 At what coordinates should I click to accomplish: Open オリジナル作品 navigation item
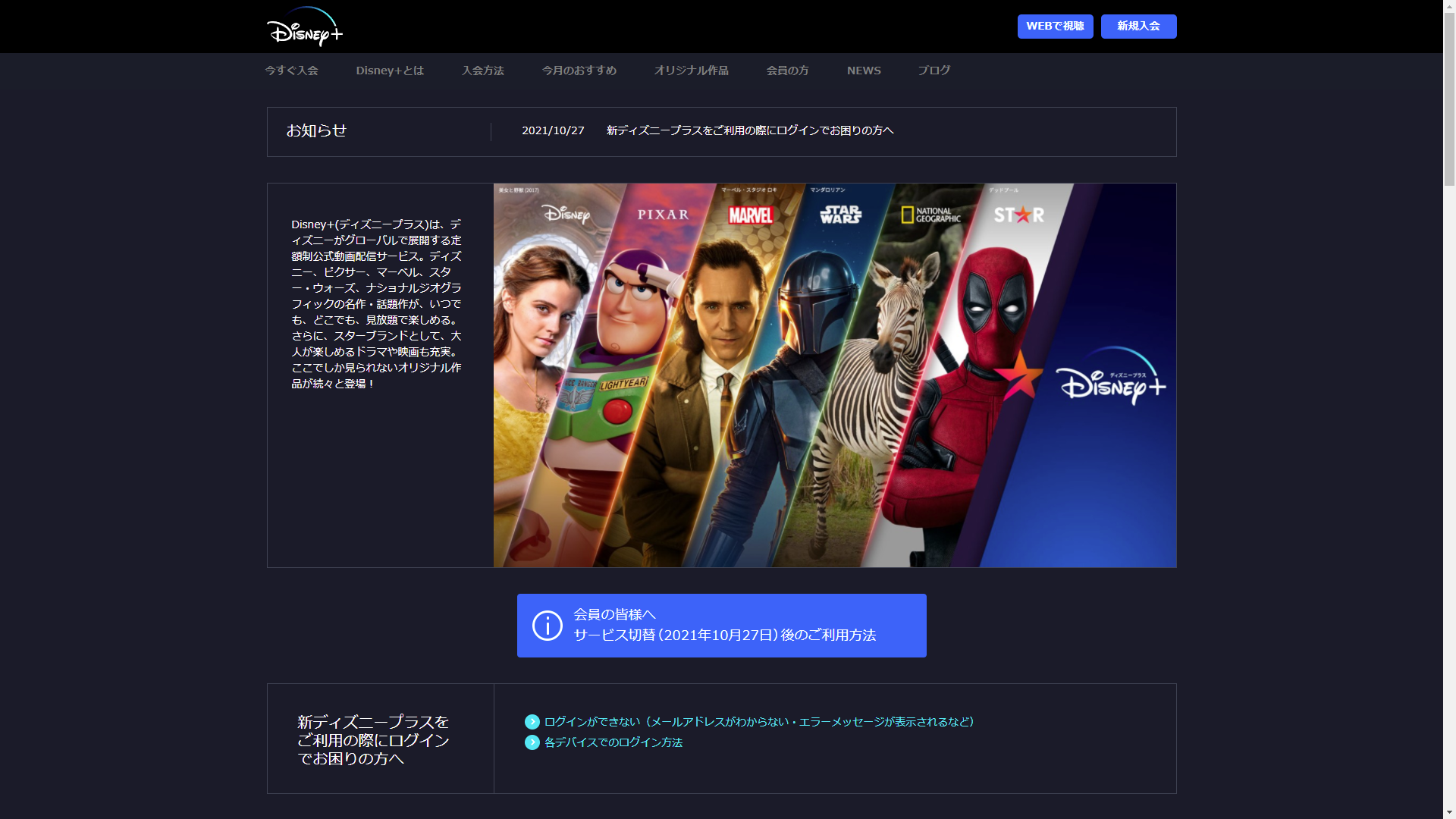(691, 71)
